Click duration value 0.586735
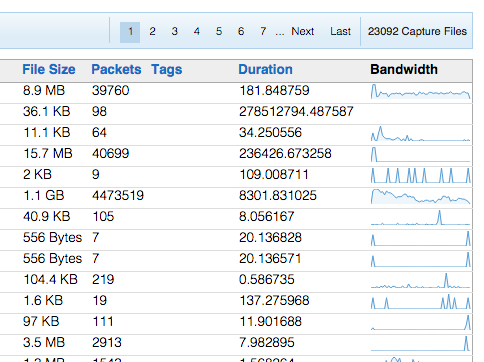The width and height of the screenshot is (484, 362). click(x=267, y=280)
